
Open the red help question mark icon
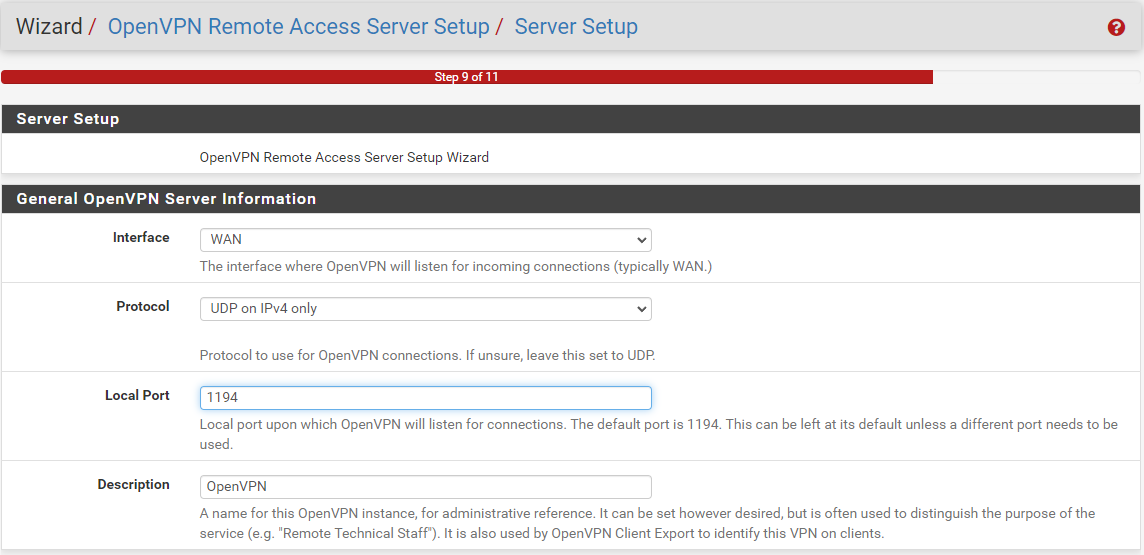click(x=1116, y=28)
